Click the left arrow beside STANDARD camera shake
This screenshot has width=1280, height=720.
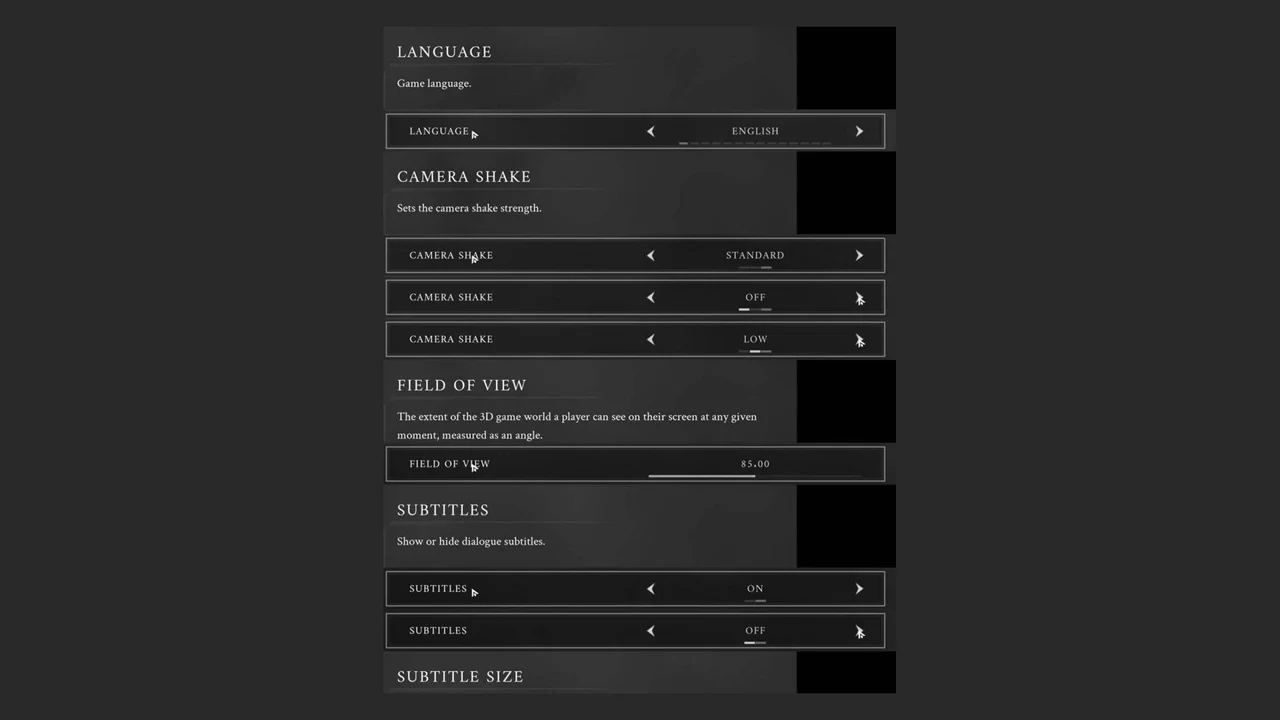click(x=651, y=255)
